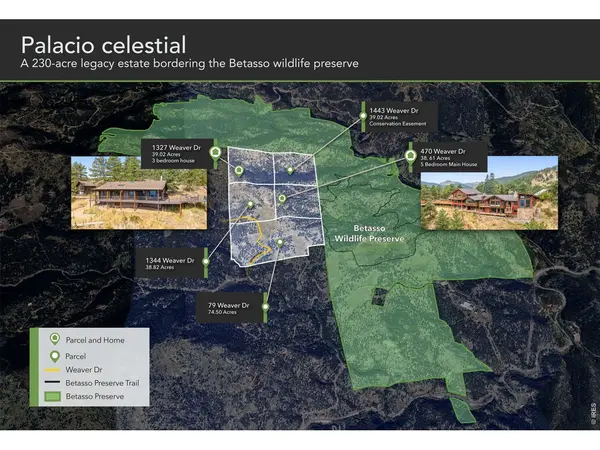Click the Betasso Preserve Trail legend text
Image resolution: width=600 pixels, height=450 pixels.
click(103, 383)
